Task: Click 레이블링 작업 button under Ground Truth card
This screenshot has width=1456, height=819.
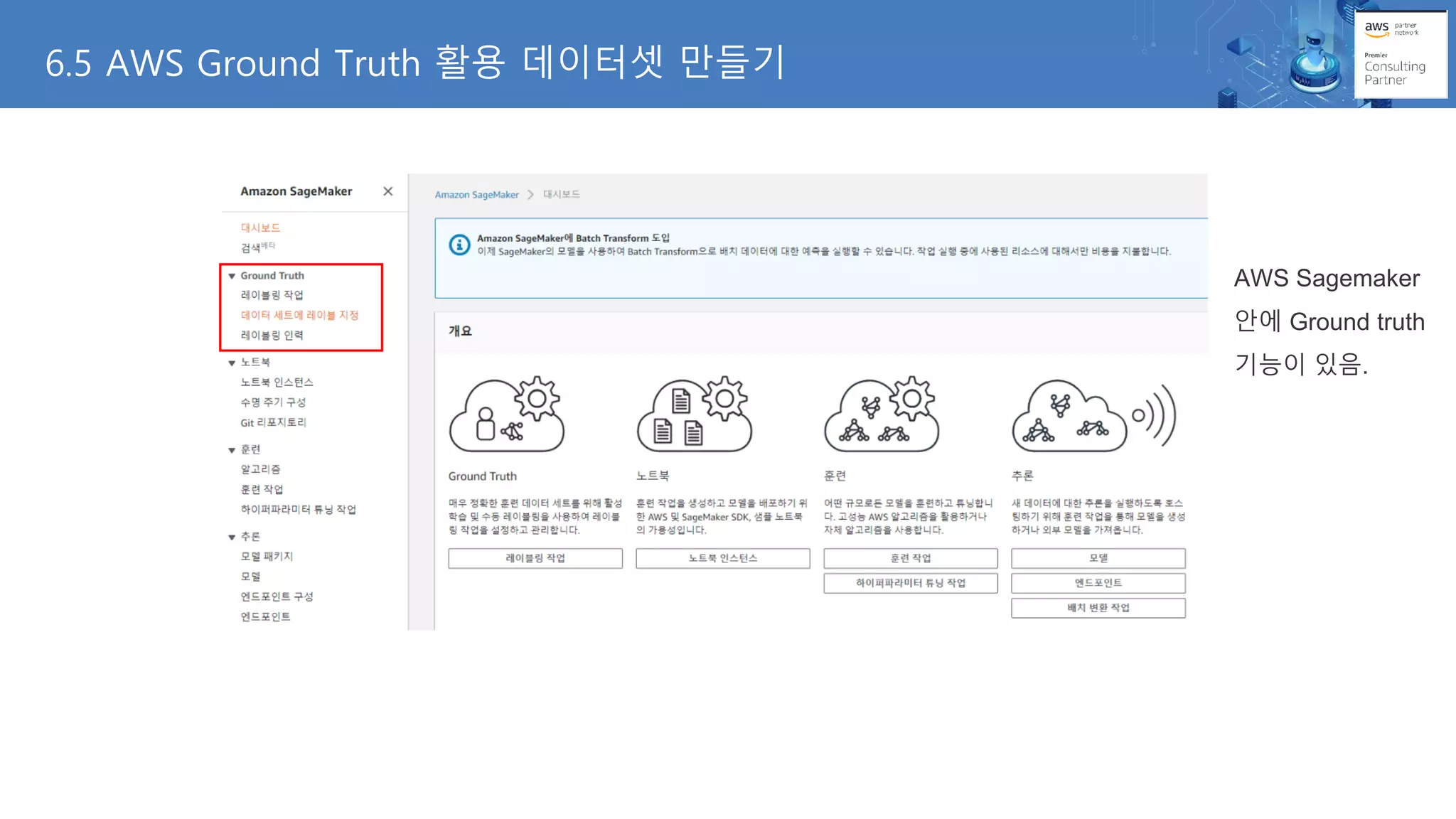Action: 535,558
